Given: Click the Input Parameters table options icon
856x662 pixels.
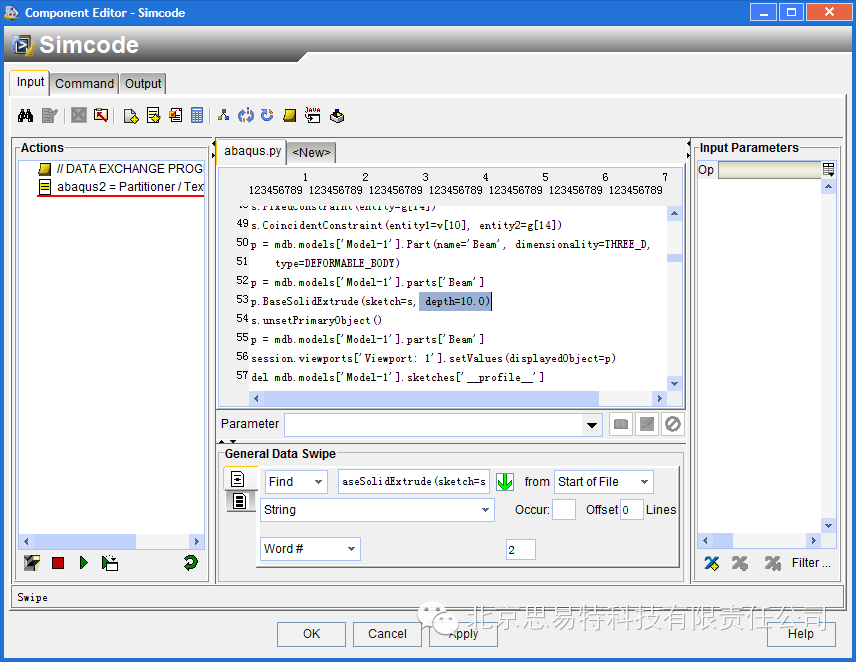Looking at the screenshot, I should tap(828, 170).
